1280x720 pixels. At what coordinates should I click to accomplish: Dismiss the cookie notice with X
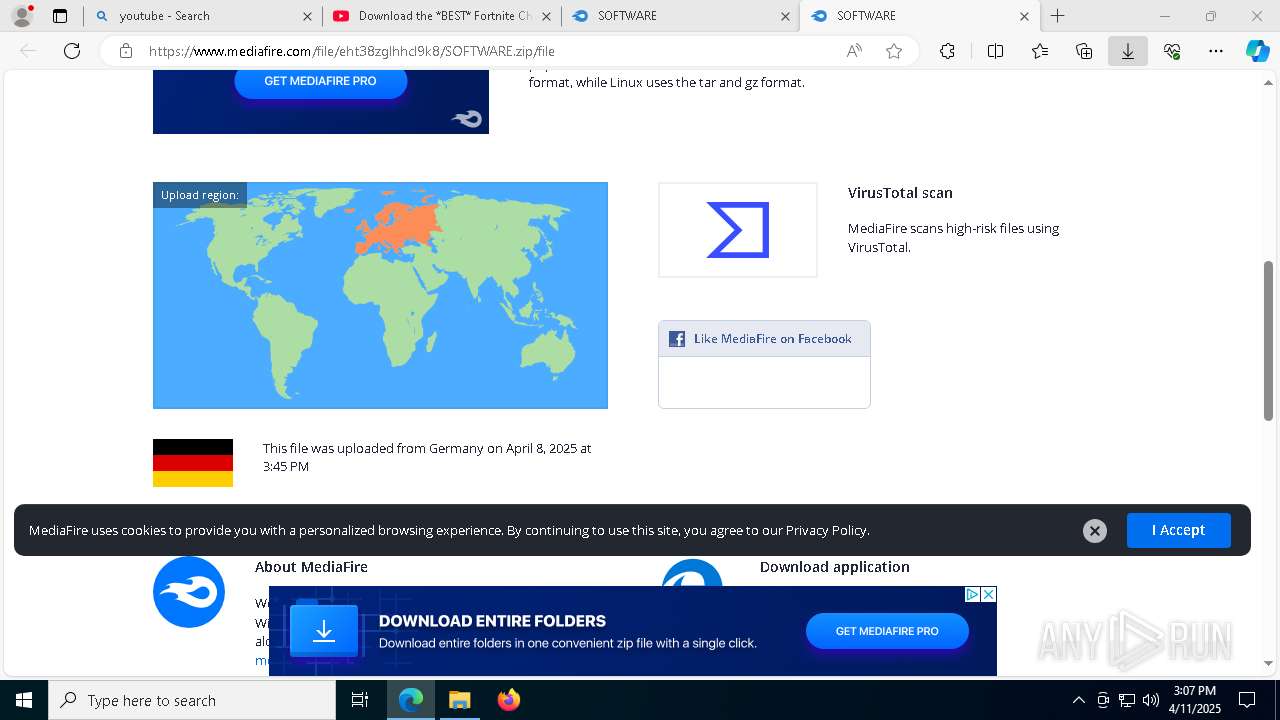(x=1095, y=531)
